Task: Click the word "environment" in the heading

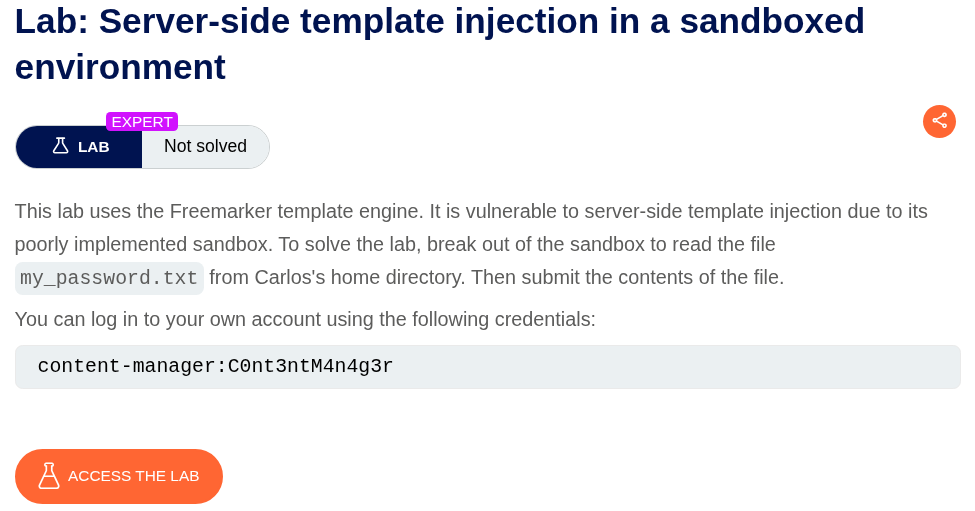Action: 120,67
